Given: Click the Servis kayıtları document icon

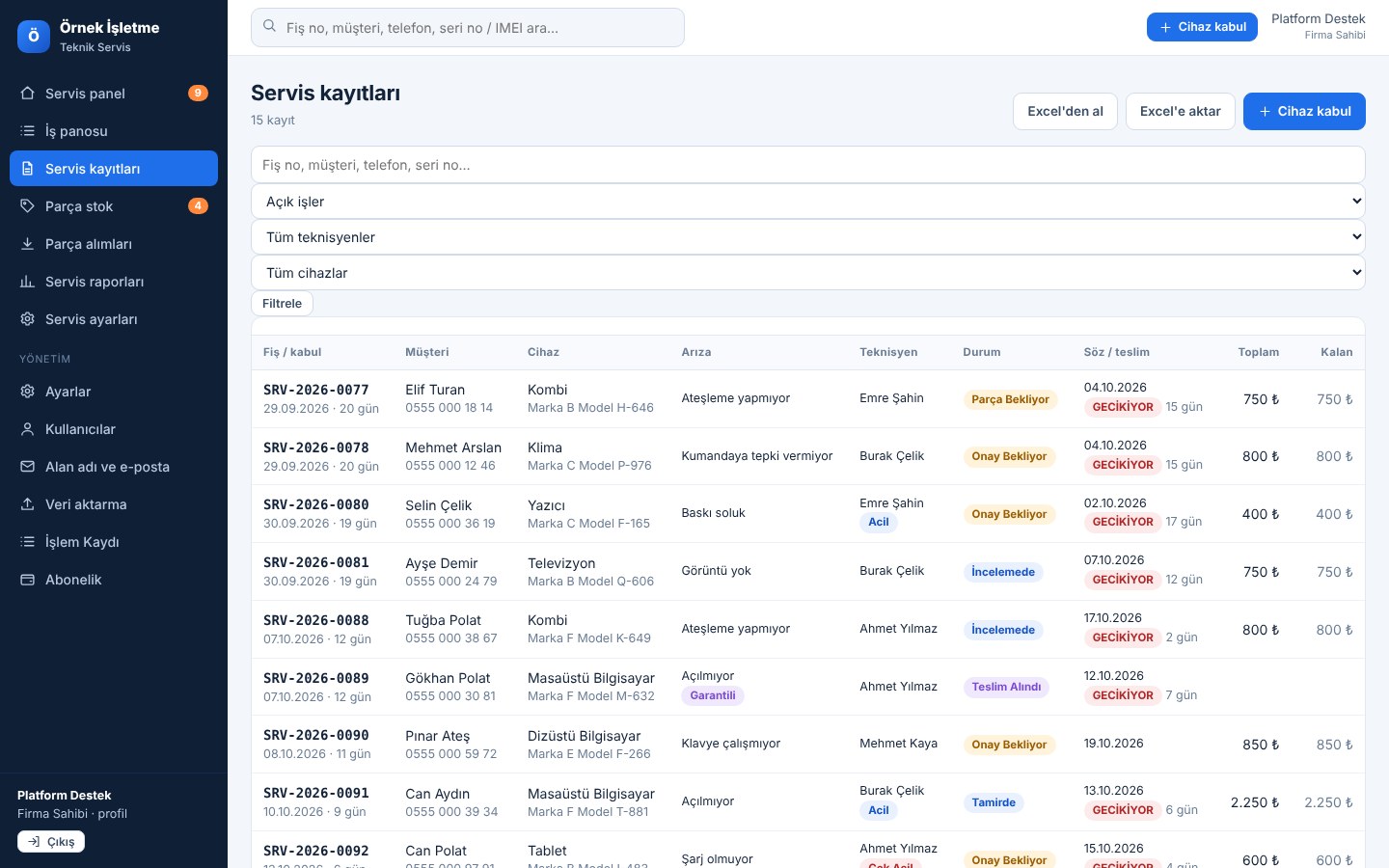Looking at the screenshot, I should (x=27, y=169).
